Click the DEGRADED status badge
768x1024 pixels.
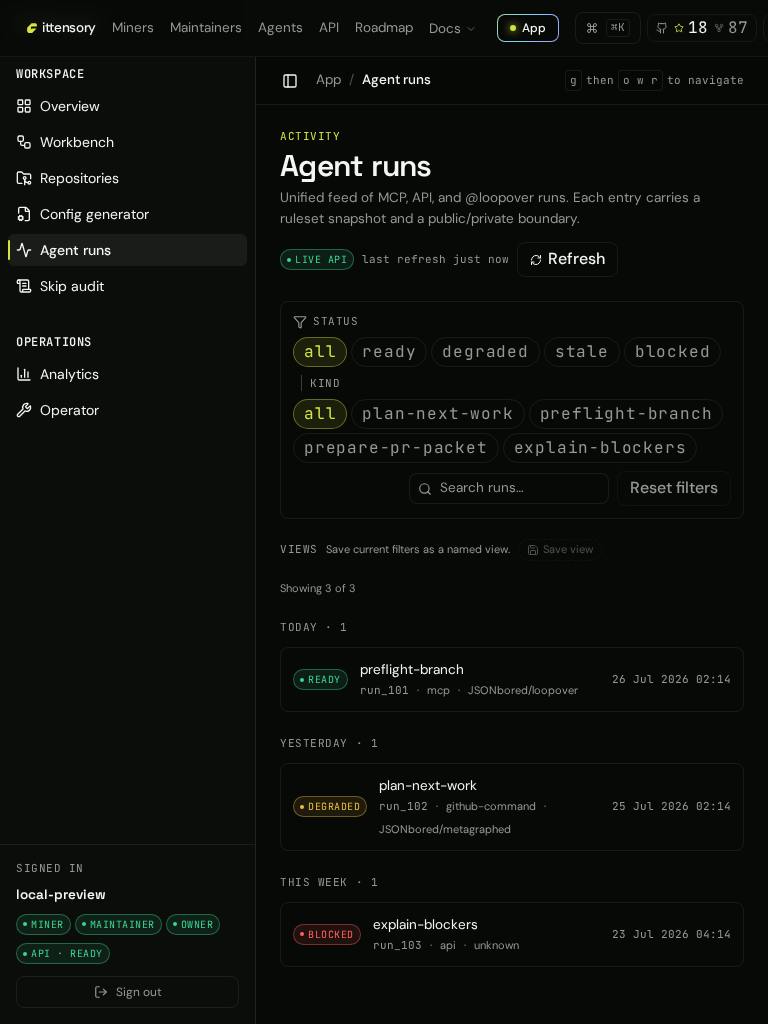[330, 807]
